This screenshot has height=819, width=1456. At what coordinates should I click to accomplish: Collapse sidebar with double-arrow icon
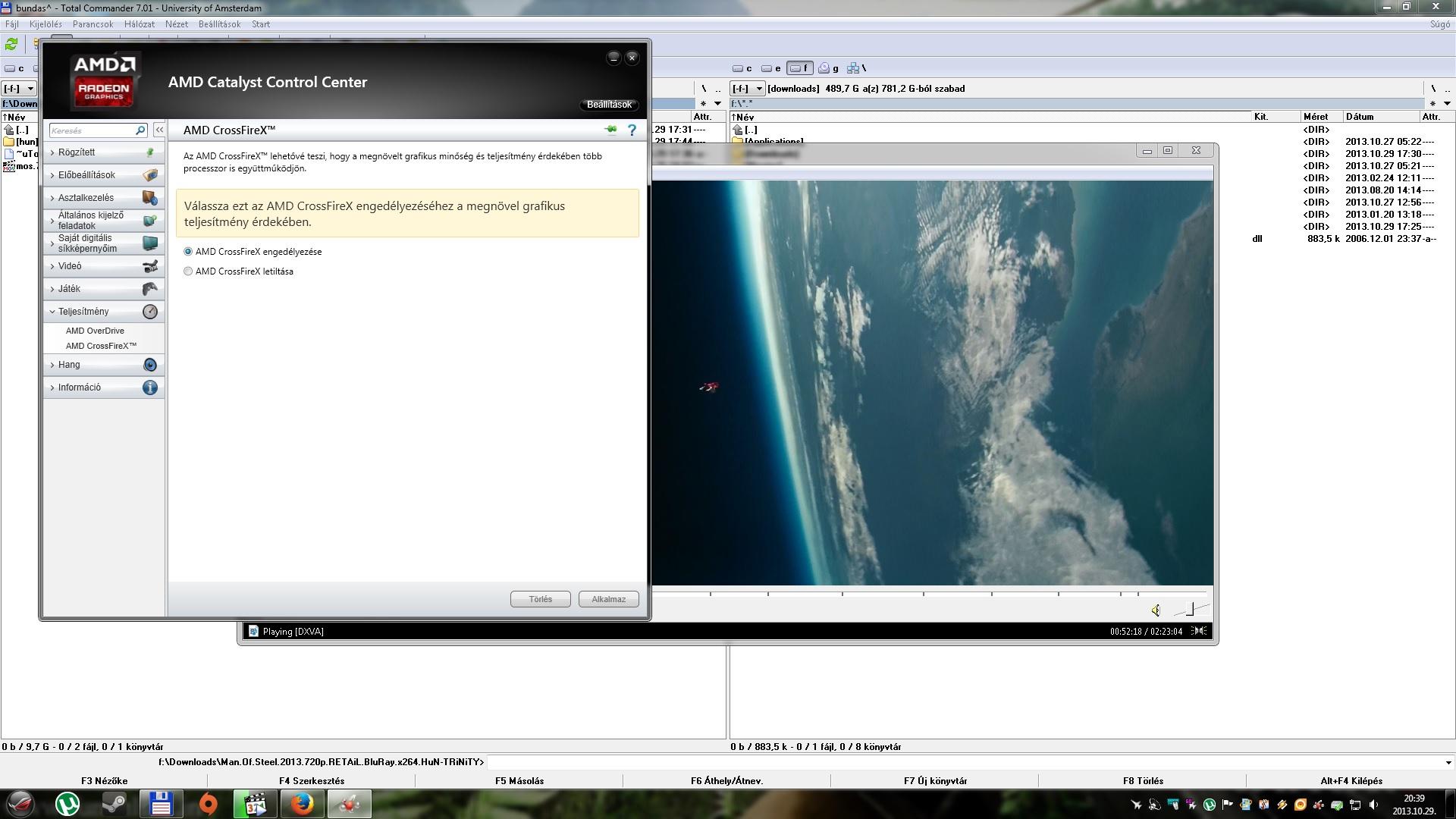[x=159, y=130]
